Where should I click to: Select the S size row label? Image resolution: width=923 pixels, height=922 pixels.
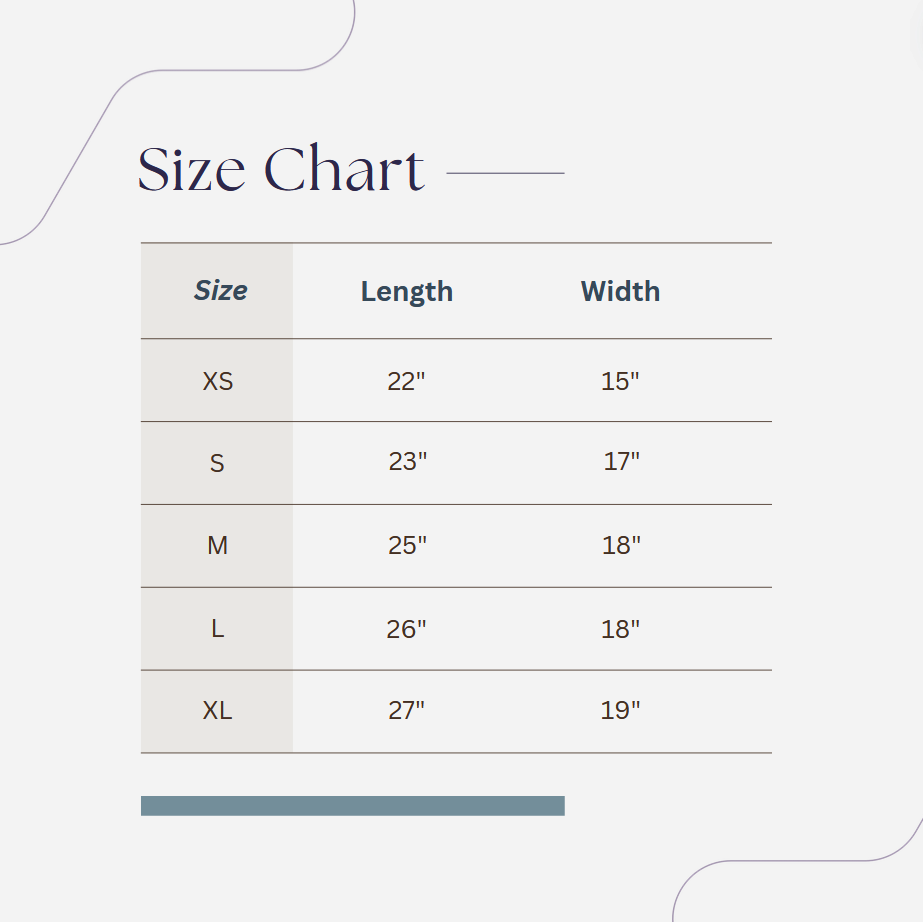(x=217, y=464)
